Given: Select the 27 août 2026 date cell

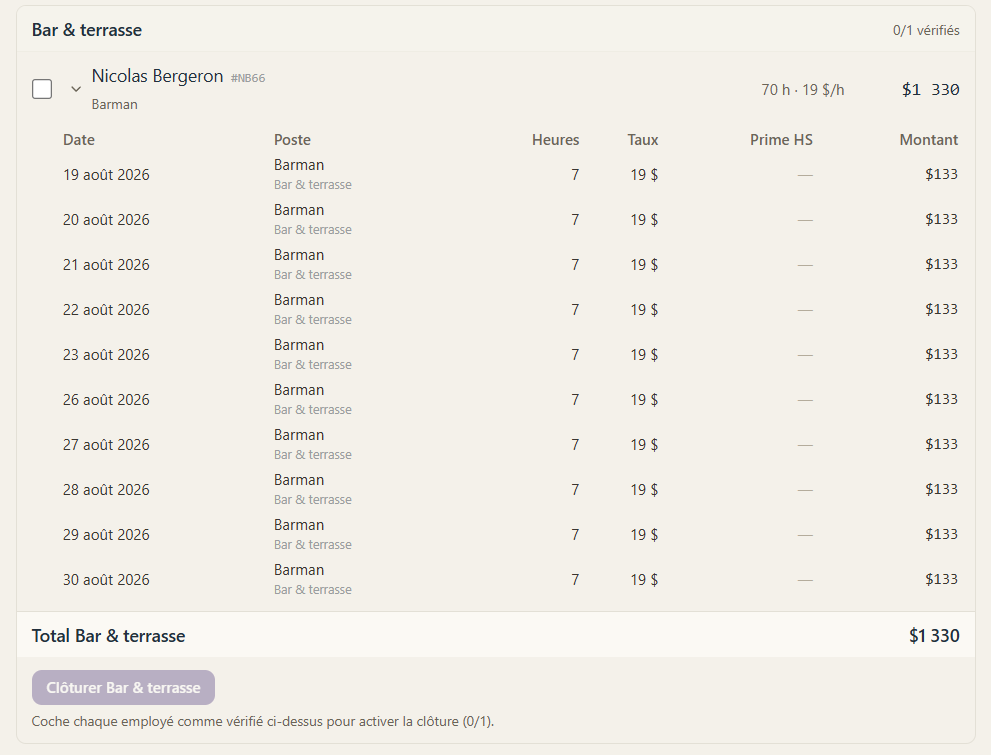Looking at the screenshot, I should coord(106,445).
